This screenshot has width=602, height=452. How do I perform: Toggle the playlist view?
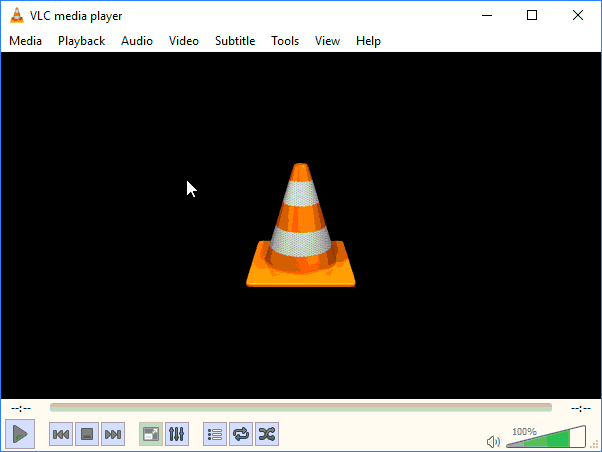(215, 434)
